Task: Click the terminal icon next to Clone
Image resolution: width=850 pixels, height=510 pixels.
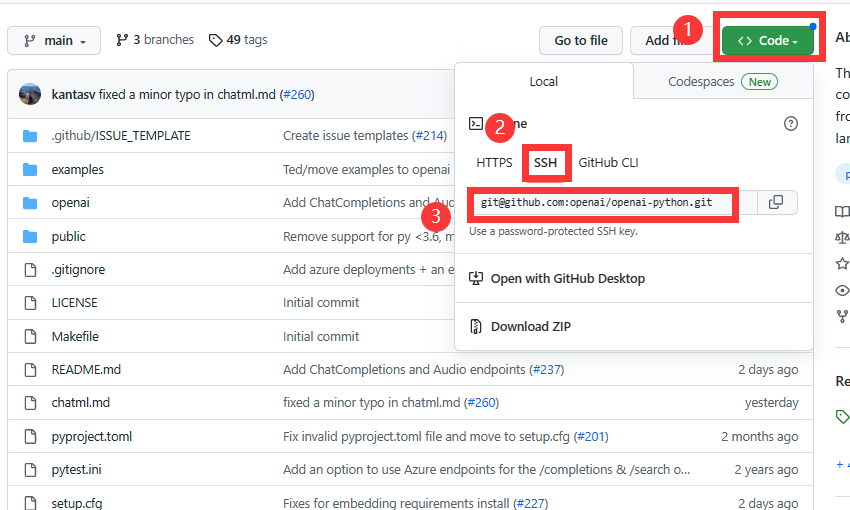Action: click(476, 124)
